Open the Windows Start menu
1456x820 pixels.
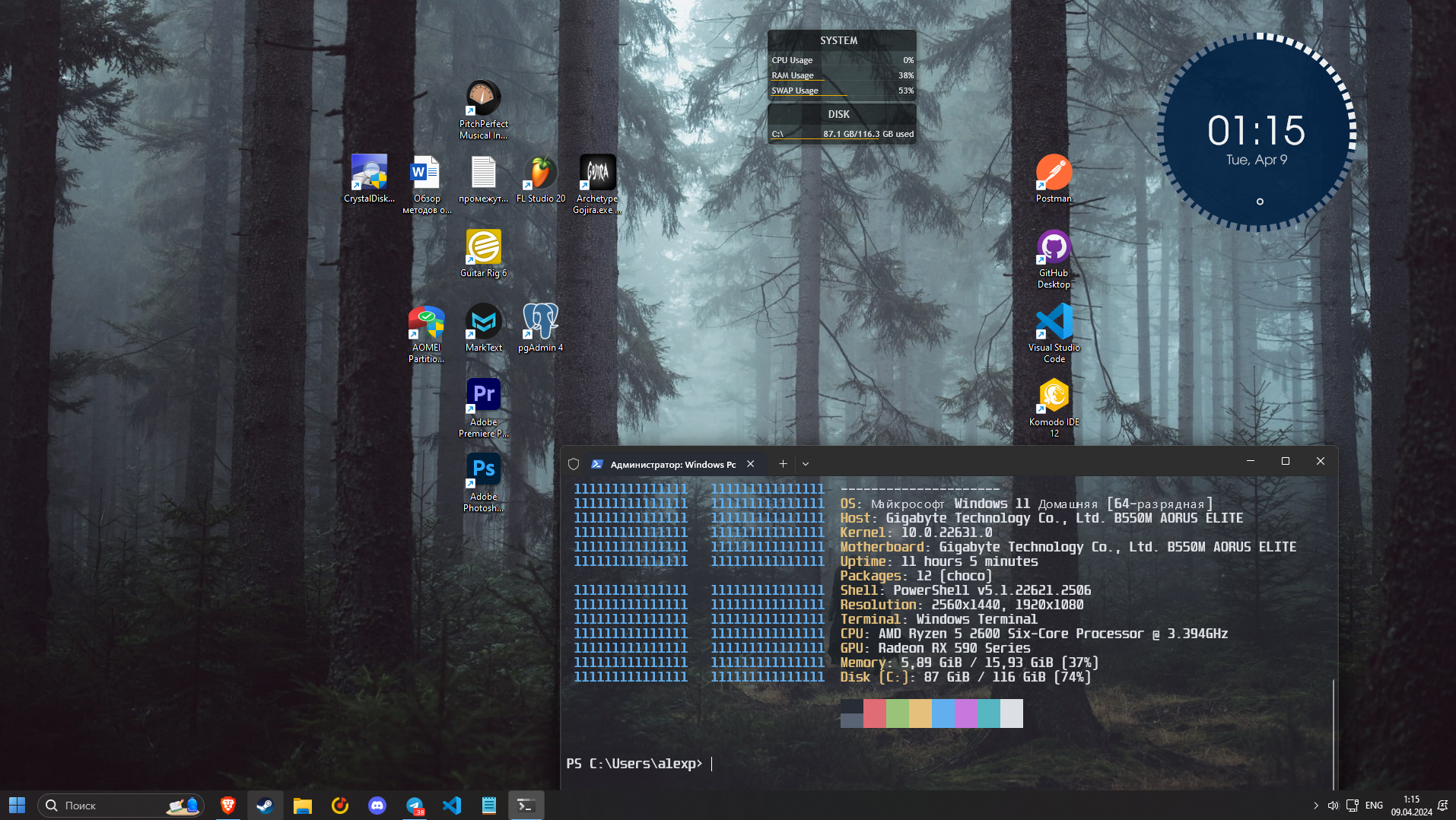17,805
